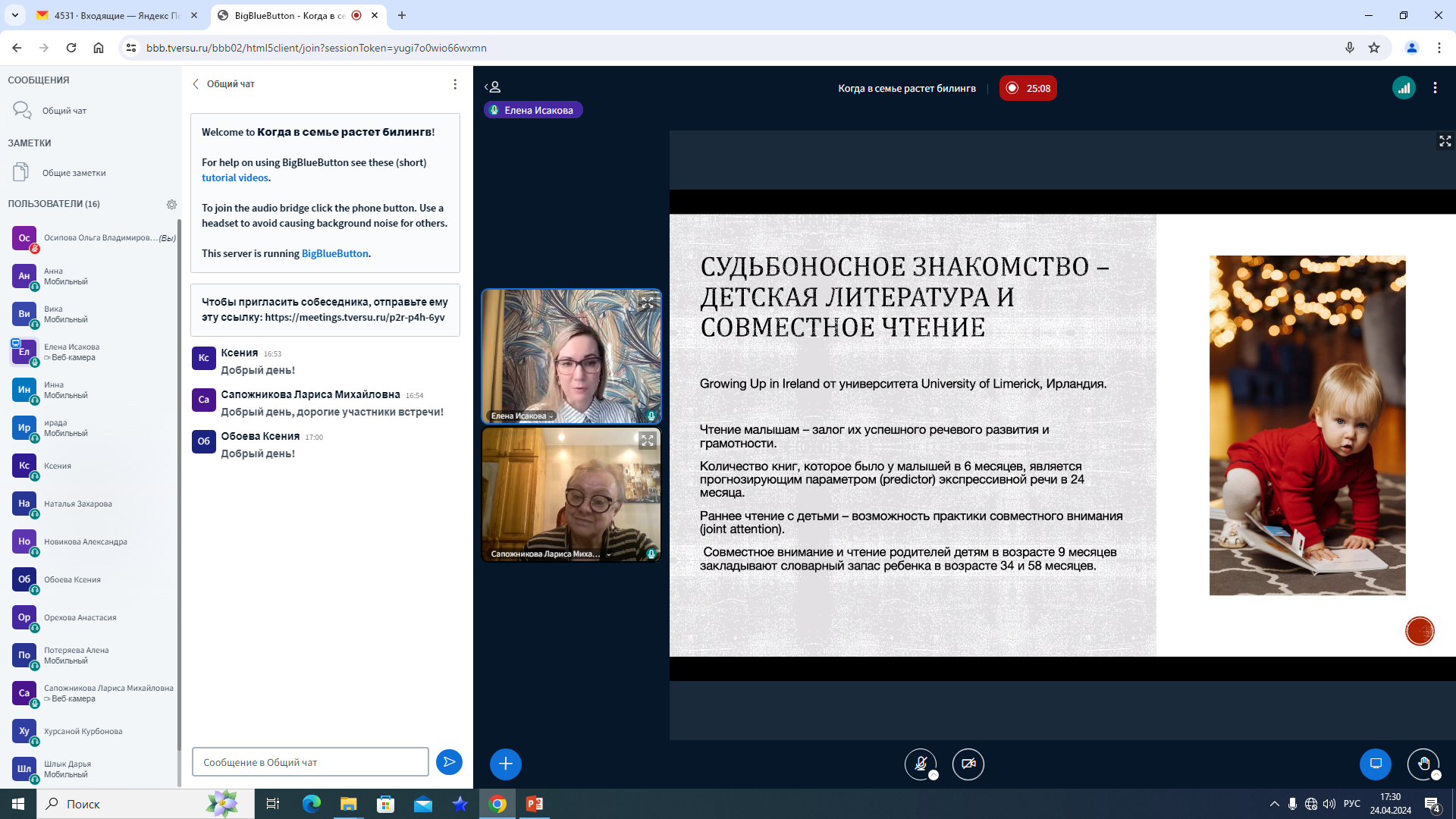1456x819 pixels.
Task: Fullscreen Сапожникова Лариса webcam video
Action: (647, 440)
